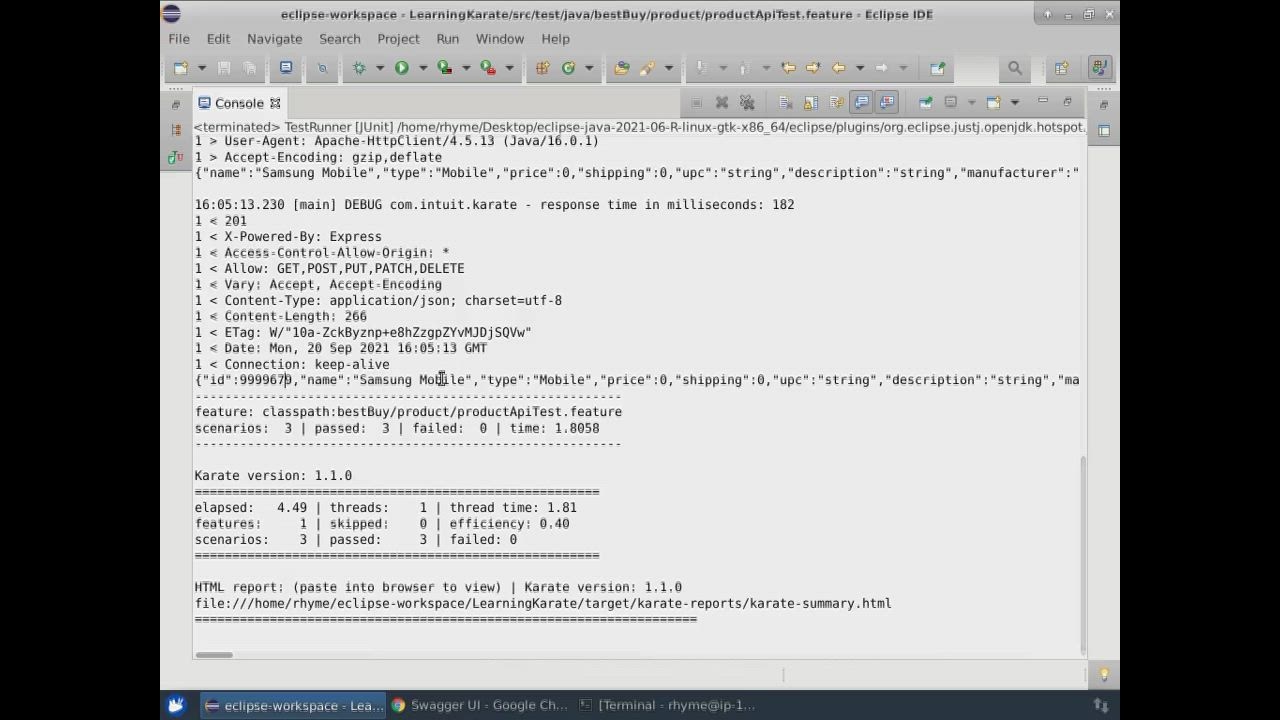Viewport: 1280px width, 720px height.
Task: Open the Navigate menu
Action: click(274, 38)
